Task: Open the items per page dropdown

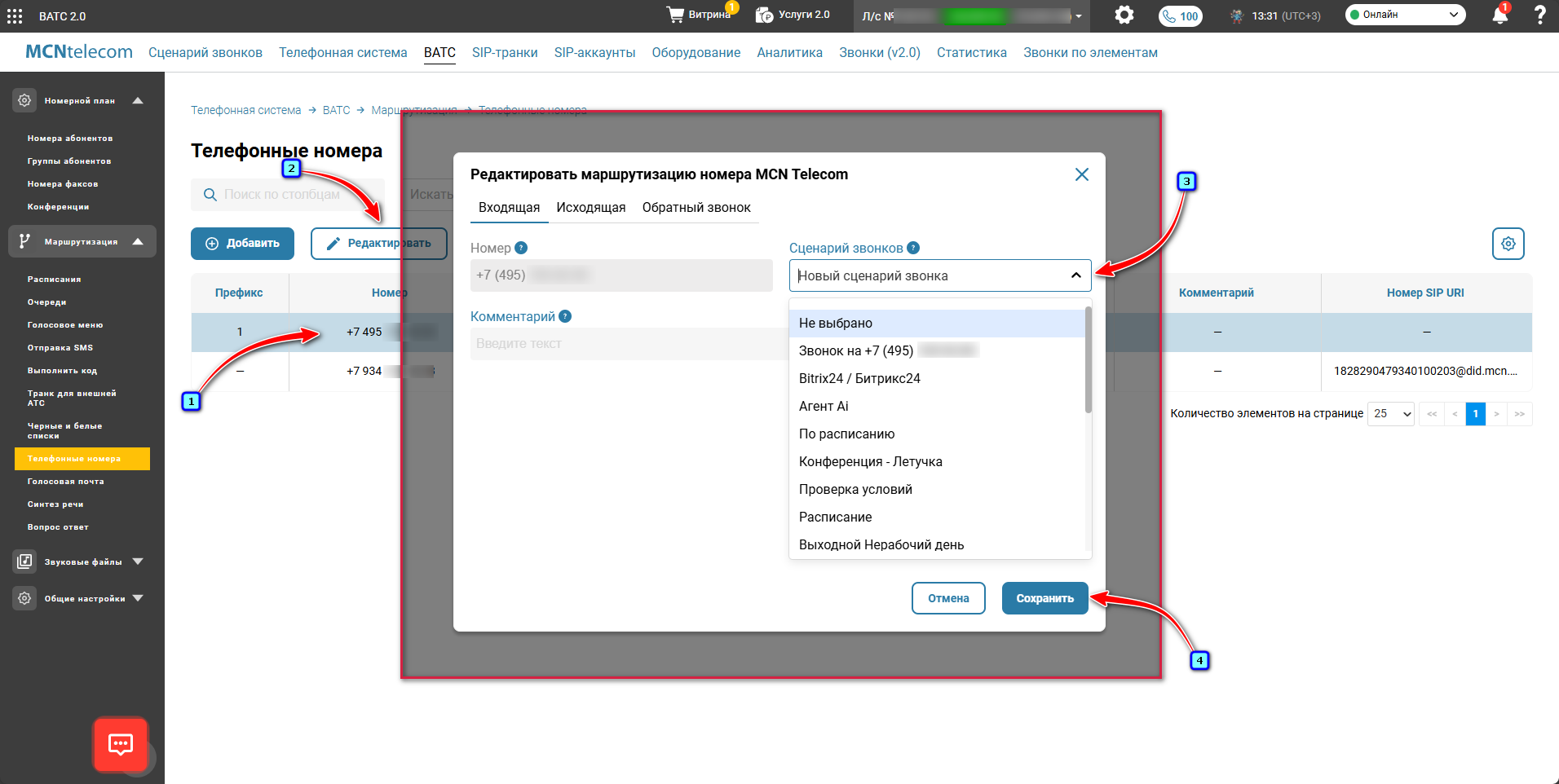Action: point(1391,414)
